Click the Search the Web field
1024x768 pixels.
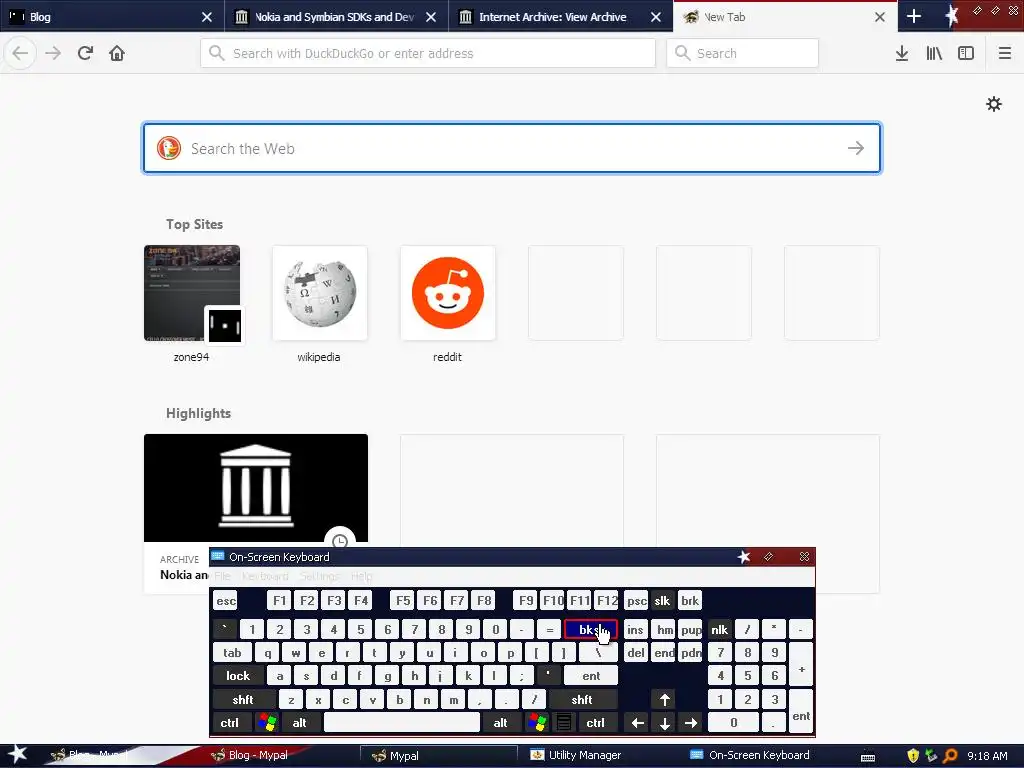tap(512, 148)
